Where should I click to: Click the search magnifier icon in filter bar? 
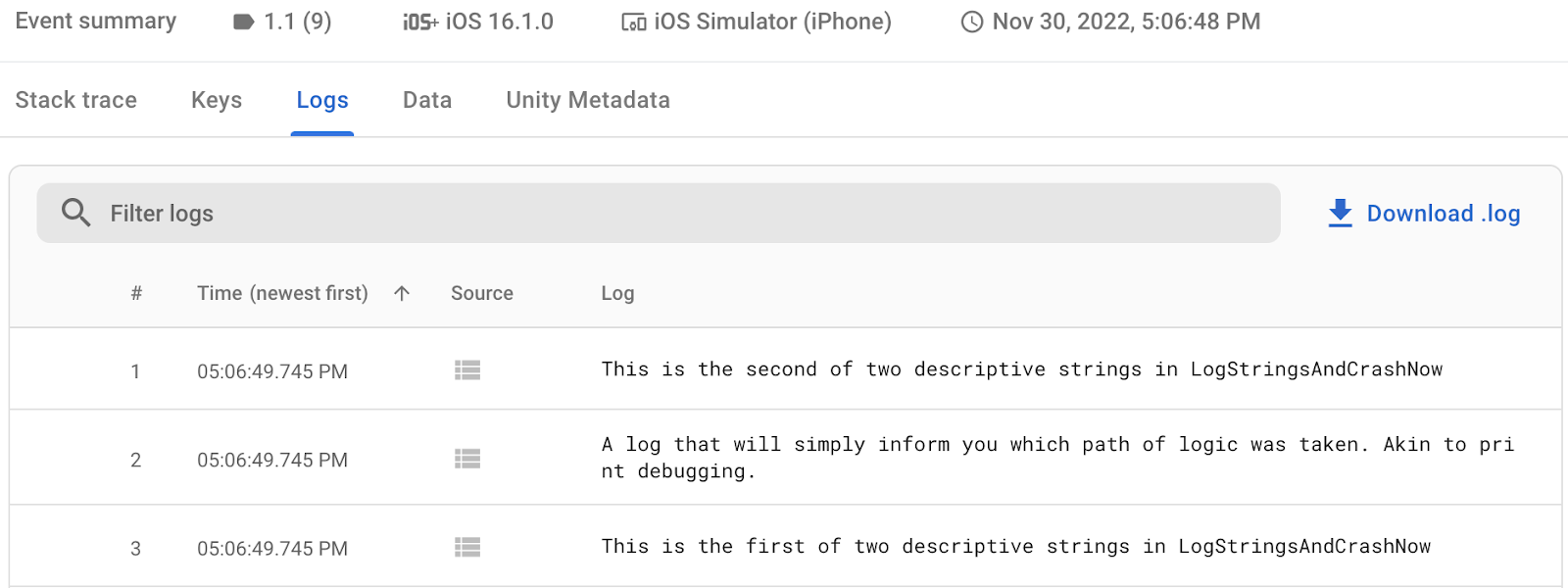pos(75,213)
